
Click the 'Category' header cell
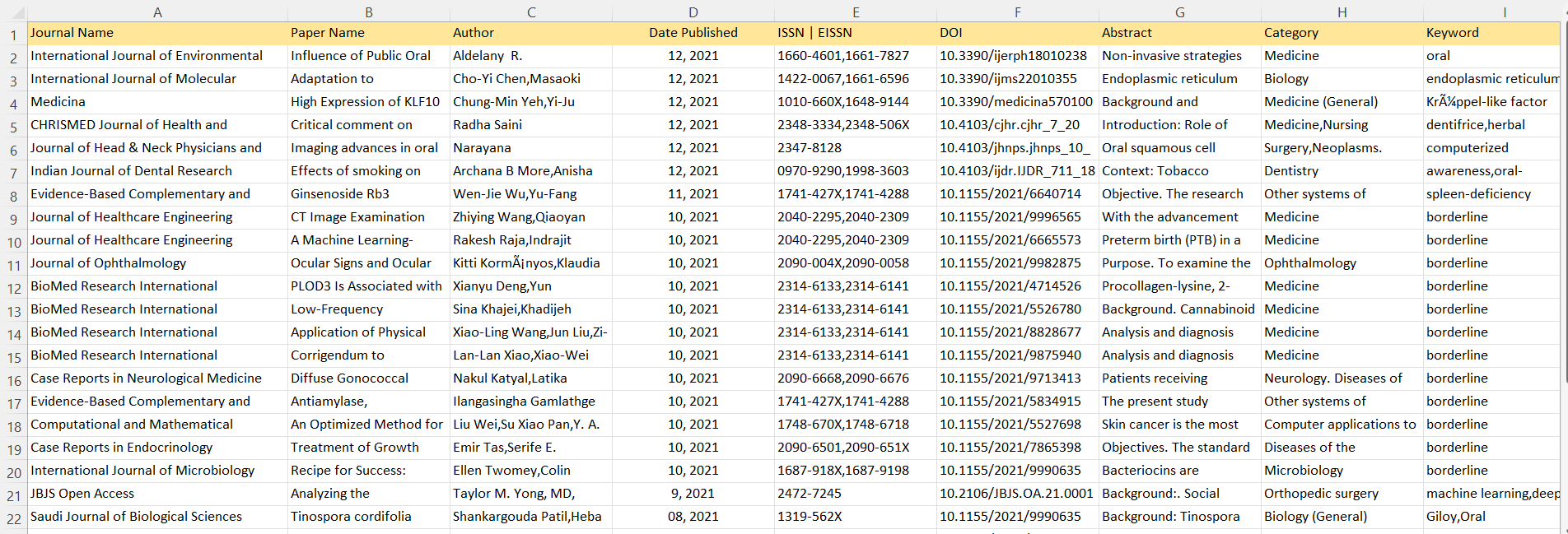(1342, 33)
